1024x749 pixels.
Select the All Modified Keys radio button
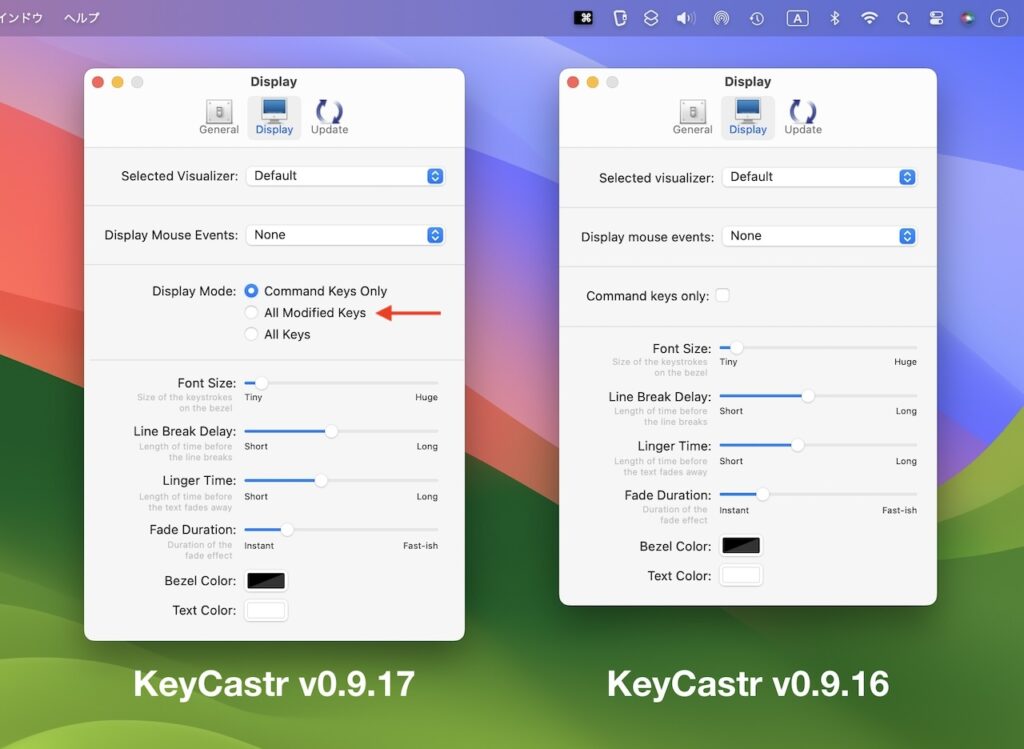[x=253, y=312]
